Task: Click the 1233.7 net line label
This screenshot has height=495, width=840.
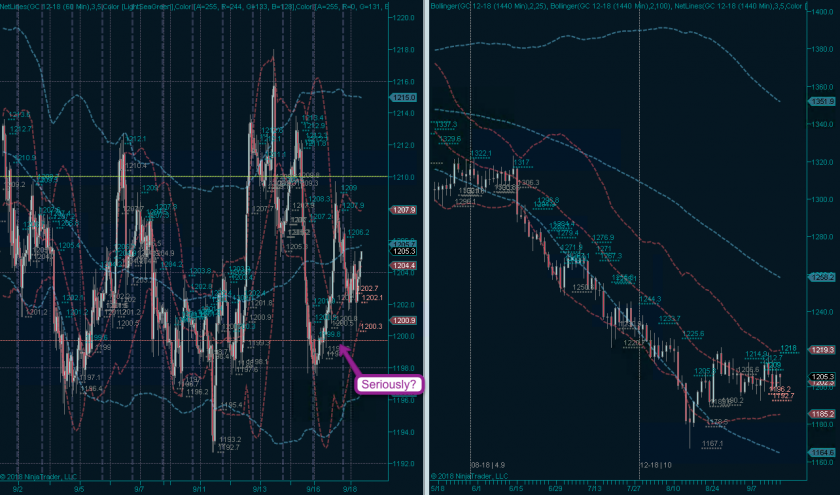Action: point(670,319)
